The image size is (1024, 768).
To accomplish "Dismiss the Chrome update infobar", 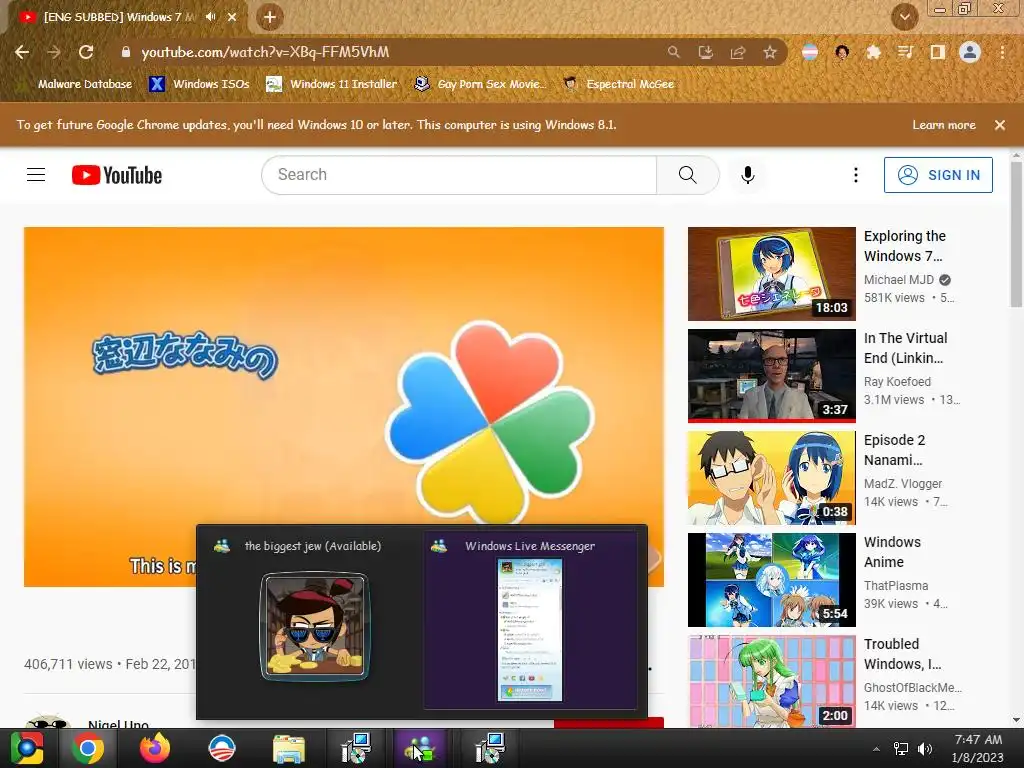I will (1000, 125).
